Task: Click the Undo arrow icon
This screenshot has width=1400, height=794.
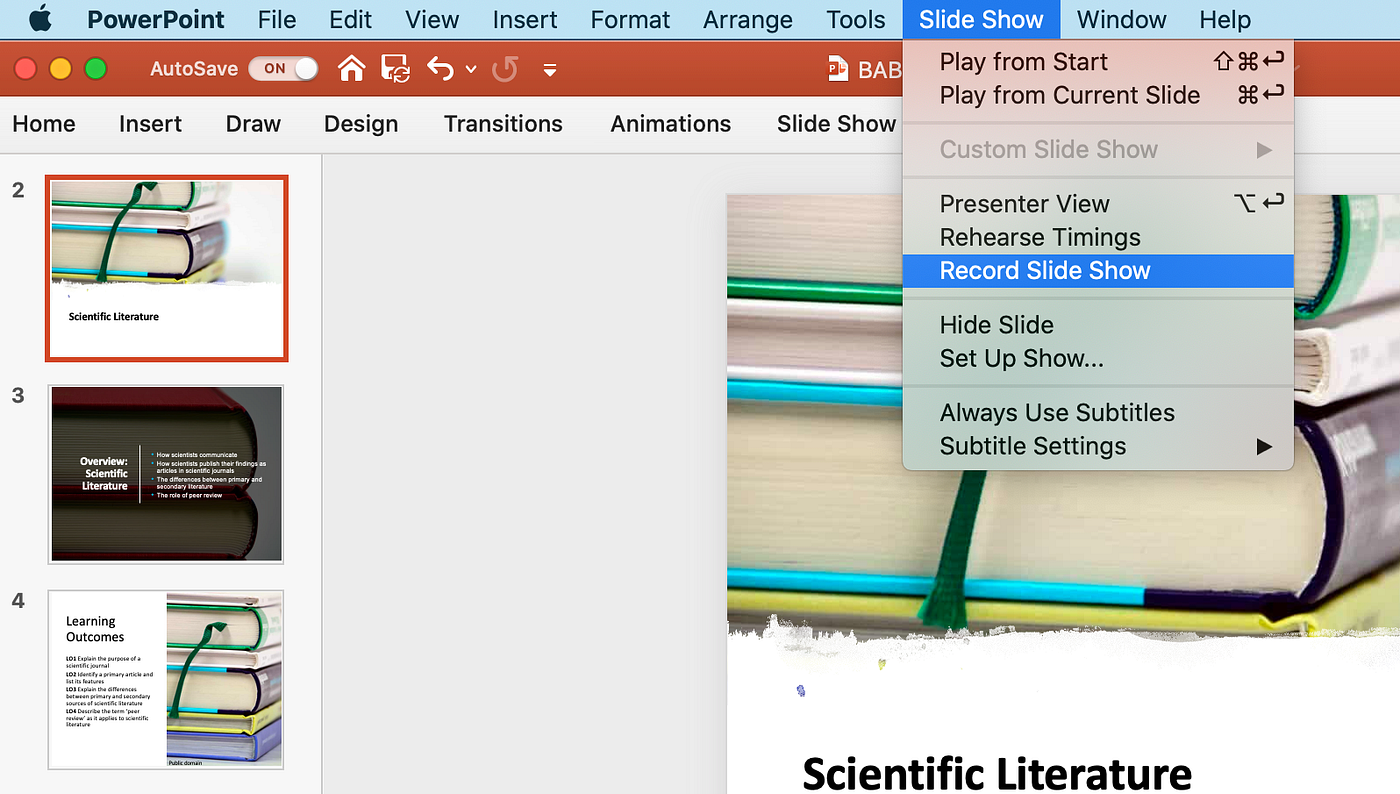Action: pyautogui.click(x=440, y=69)
